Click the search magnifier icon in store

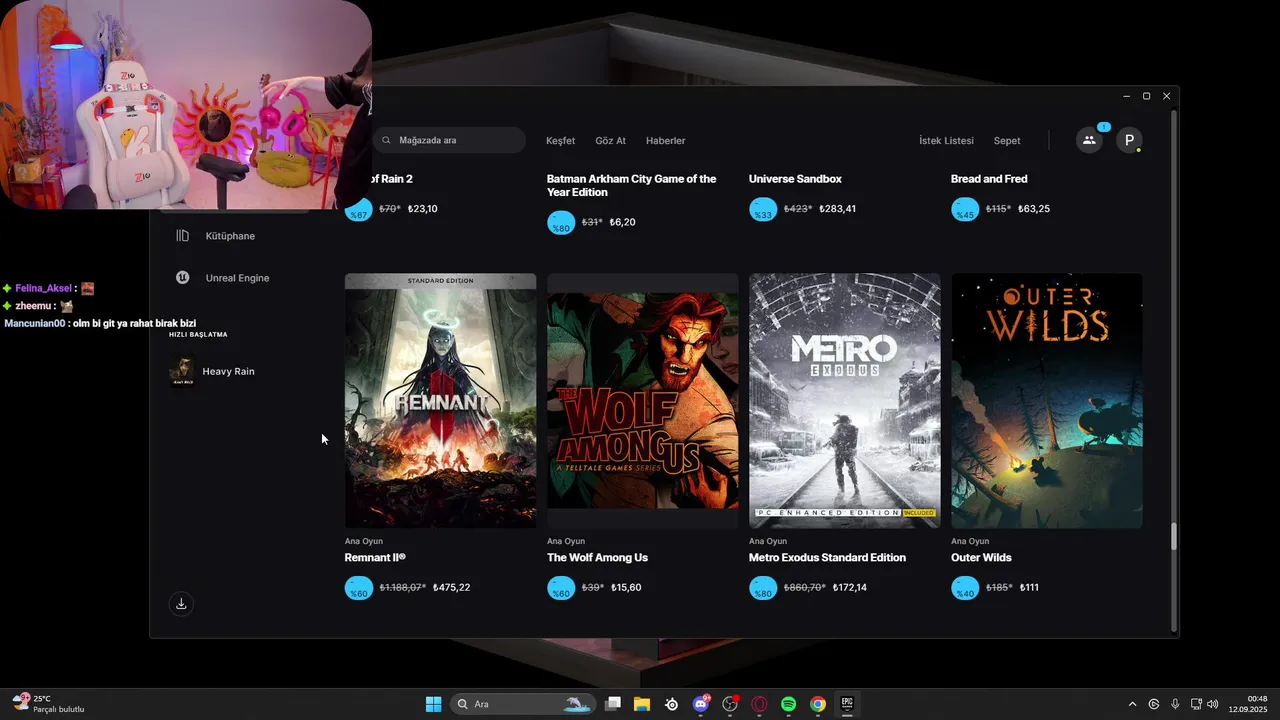pos(386,140)
